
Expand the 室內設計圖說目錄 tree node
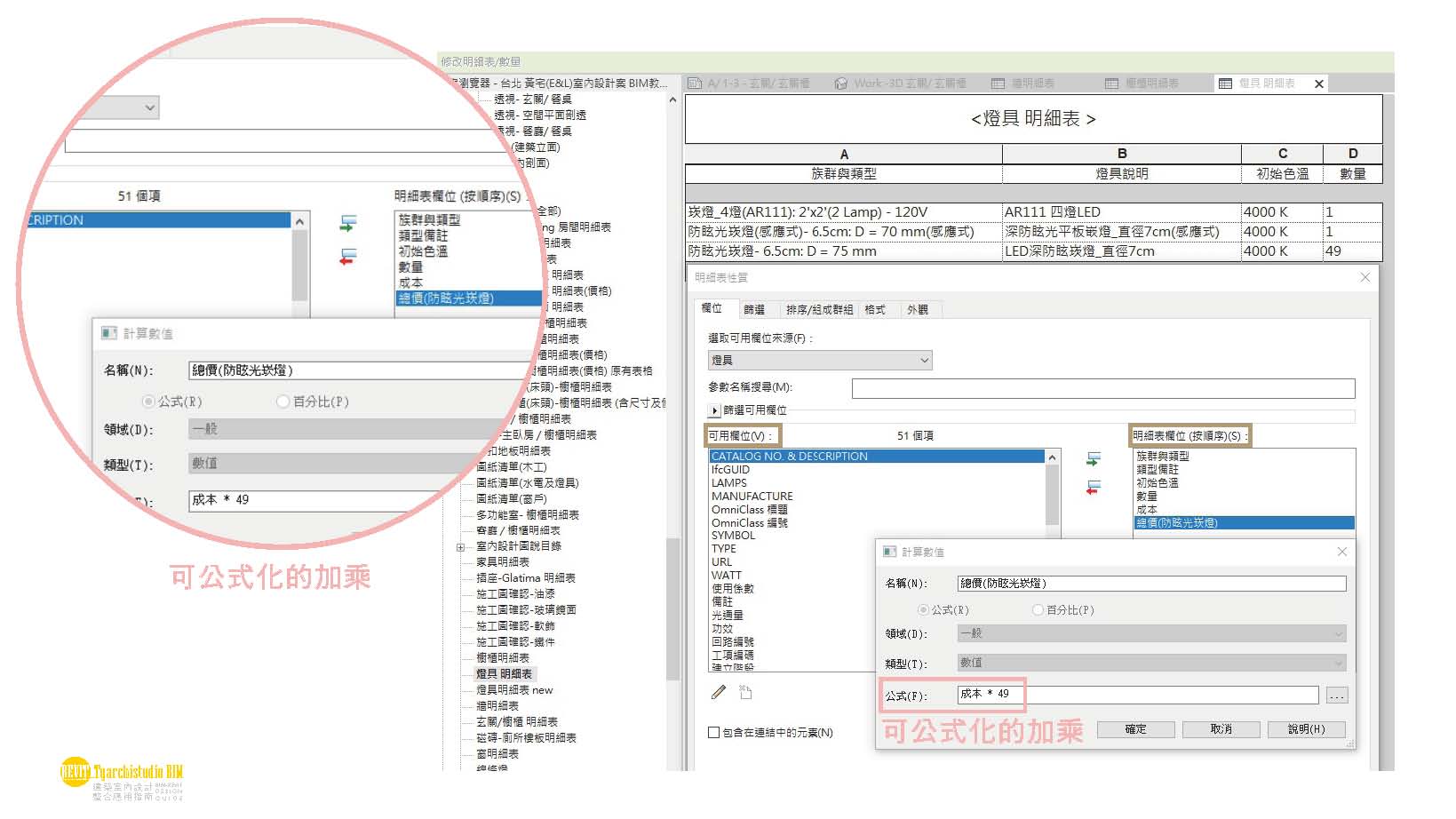click(461, 547)
